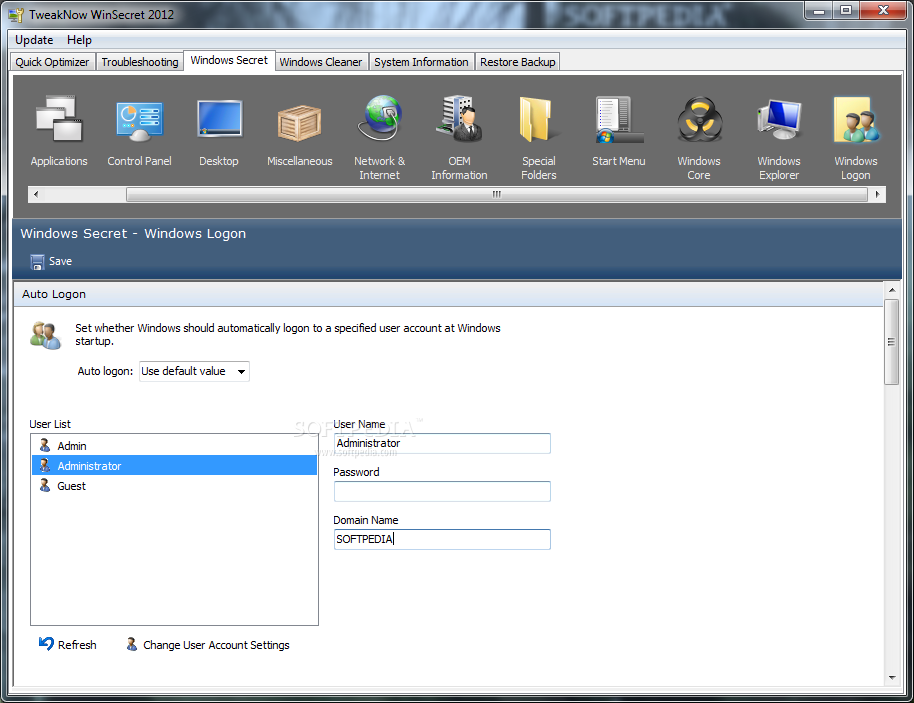Open the Applications category icon
914x703 pixels.
(59, 119)
